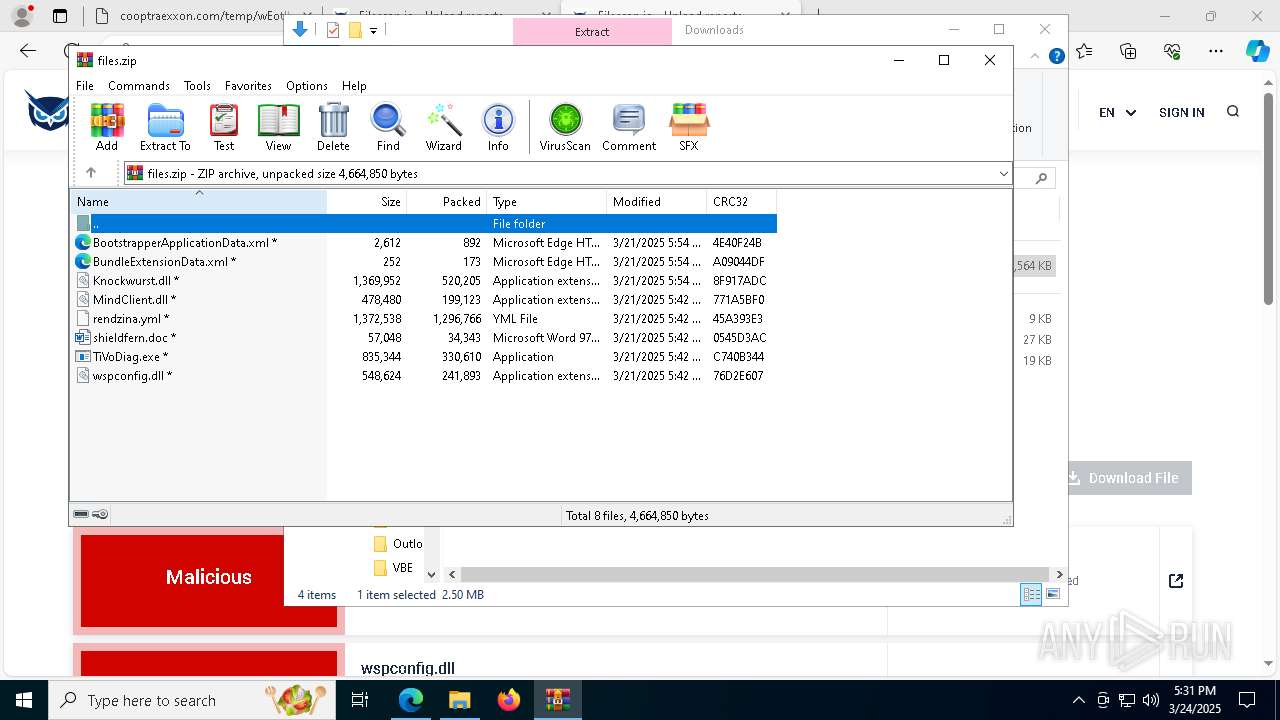This screenshot has width=1280, height=720.
Task: Select BootstrapperApplicationData.xml file
Action: (x=424, y=242)
